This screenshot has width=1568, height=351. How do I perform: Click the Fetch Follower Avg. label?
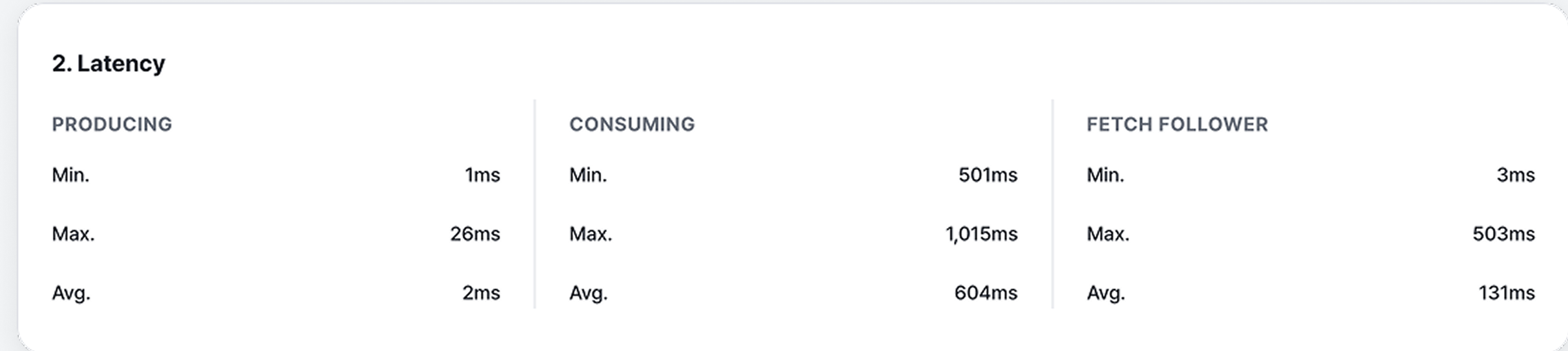coord(1106,293)
